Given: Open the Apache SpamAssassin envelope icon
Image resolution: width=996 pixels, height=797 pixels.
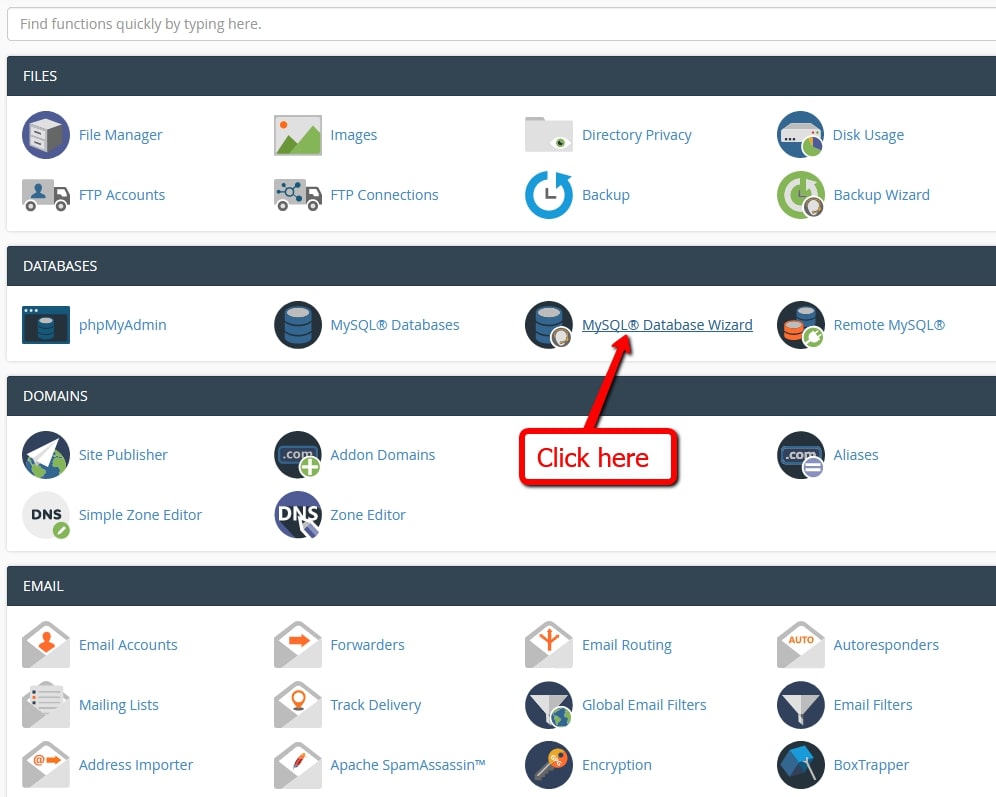Looking at the screenshot, I should click(x=297, y=764).
